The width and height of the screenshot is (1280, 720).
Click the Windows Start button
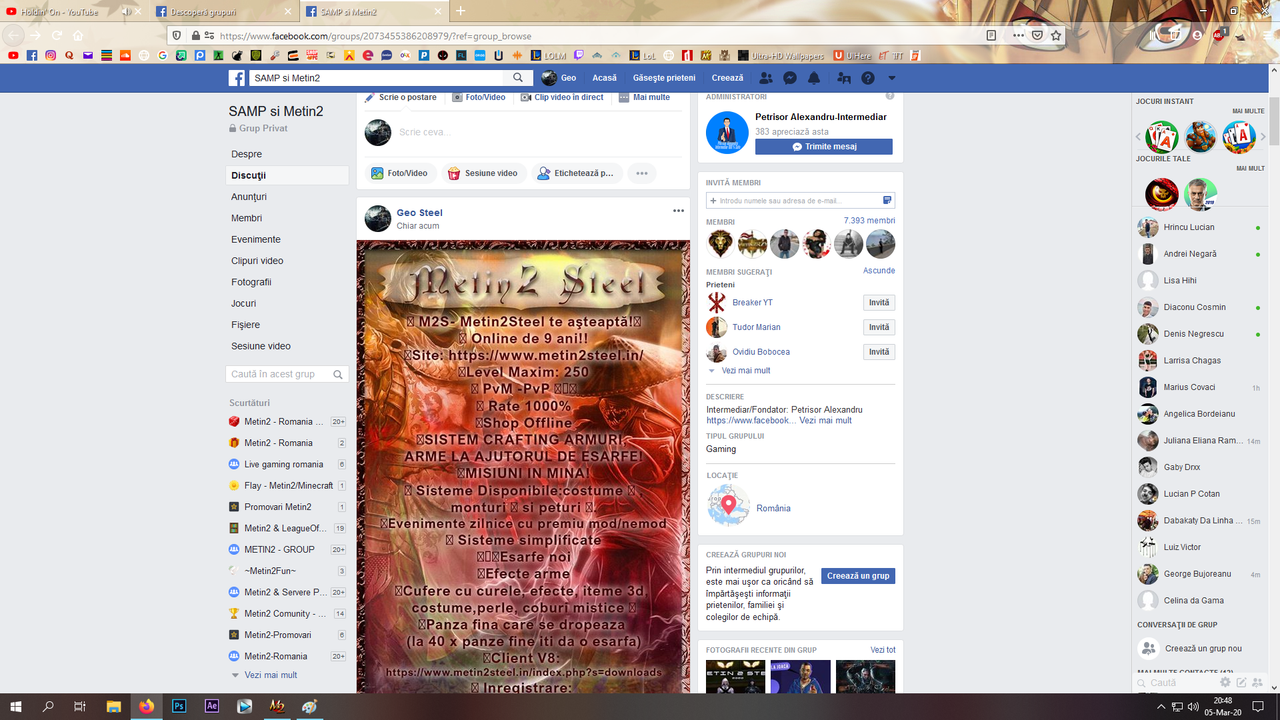pos(17,706)
